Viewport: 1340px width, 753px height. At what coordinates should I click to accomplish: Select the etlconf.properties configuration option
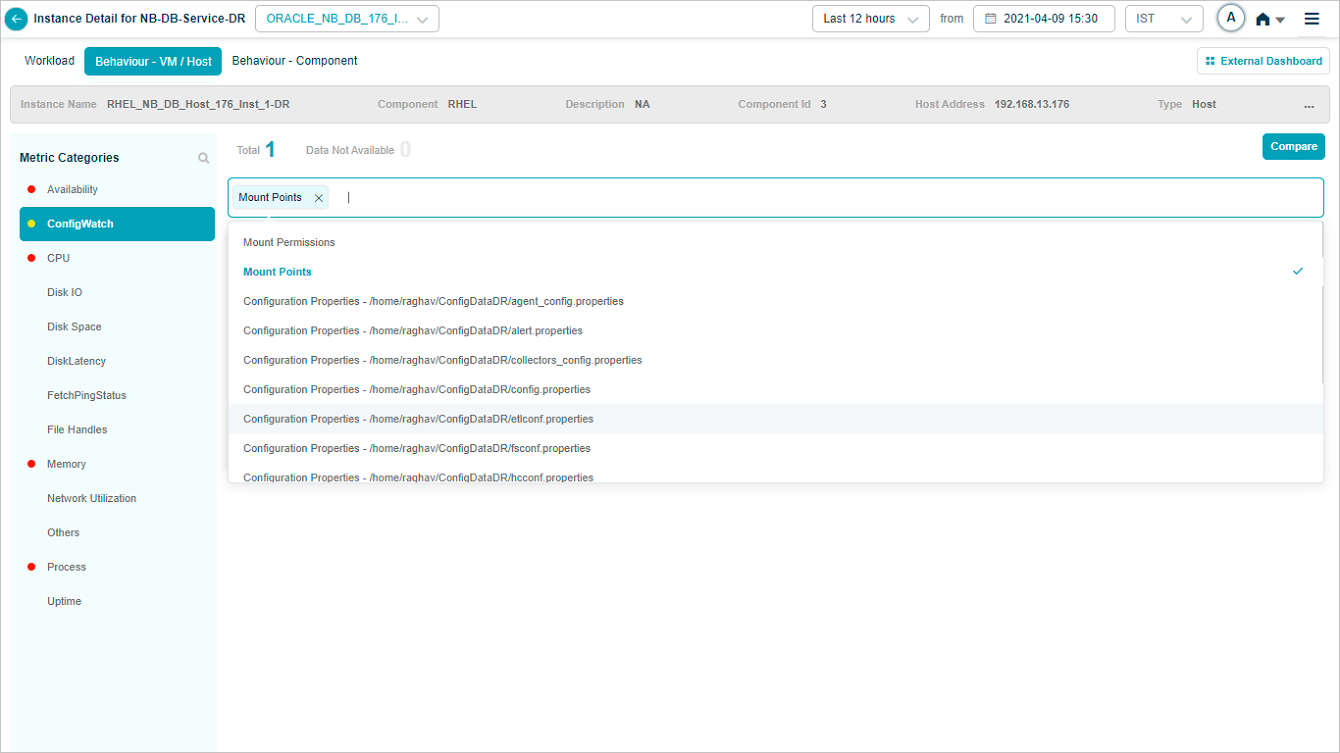tap(418, 419)
